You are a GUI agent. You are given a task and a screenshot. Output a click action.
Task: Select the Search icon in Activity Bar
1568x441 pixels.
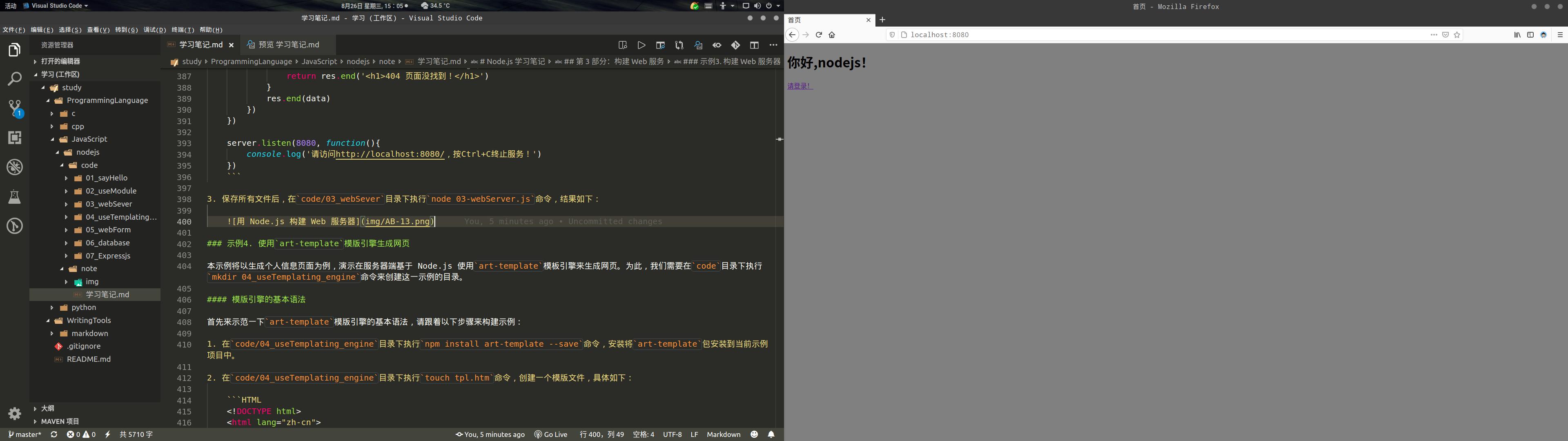click(15, 78)
